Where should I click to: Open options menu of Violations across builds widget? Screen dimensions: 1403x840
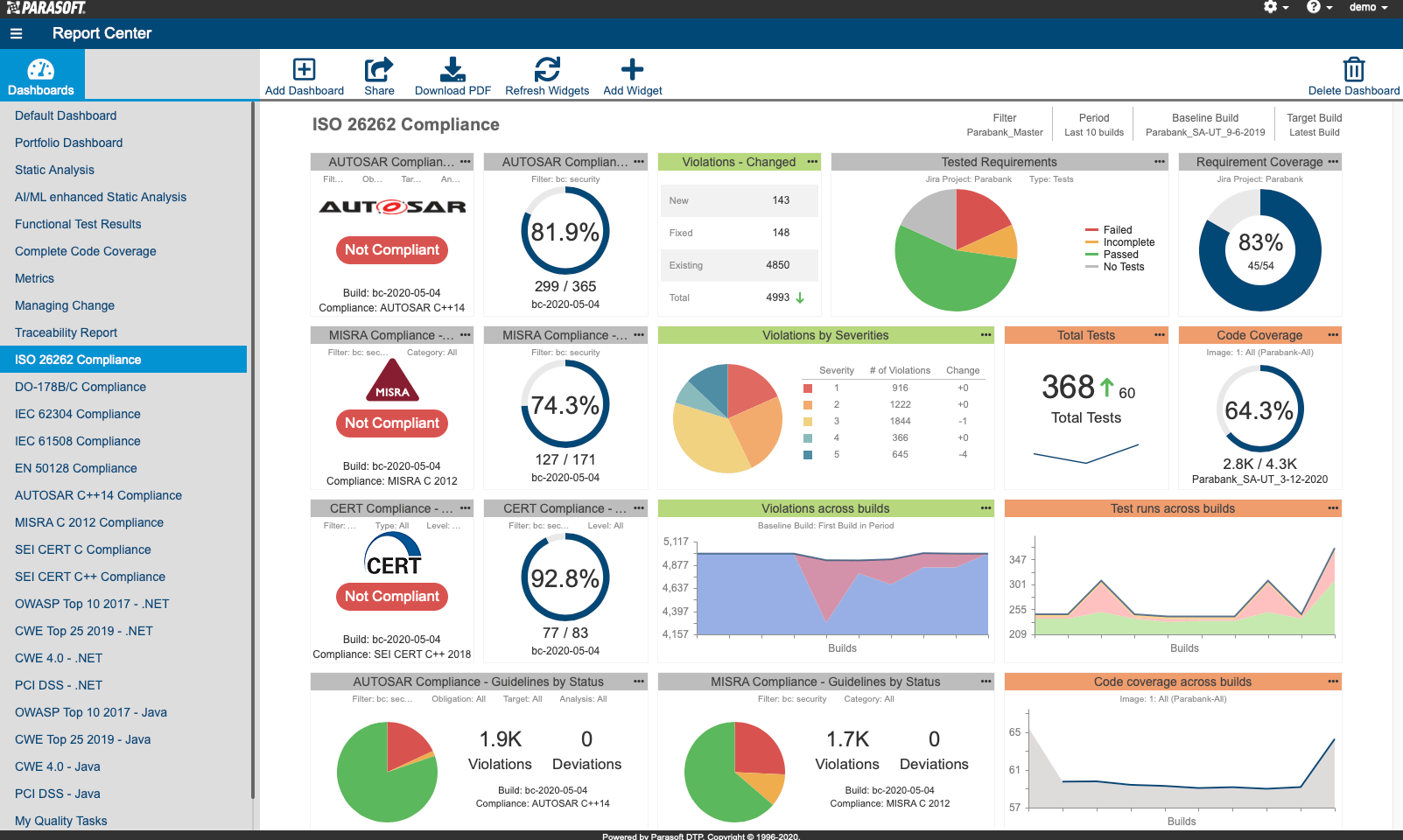[986, 508]
